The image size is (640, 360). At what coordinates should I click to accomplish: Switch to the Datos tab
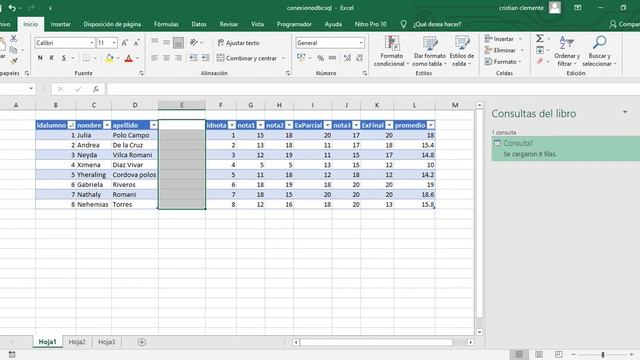coord(199,24)
